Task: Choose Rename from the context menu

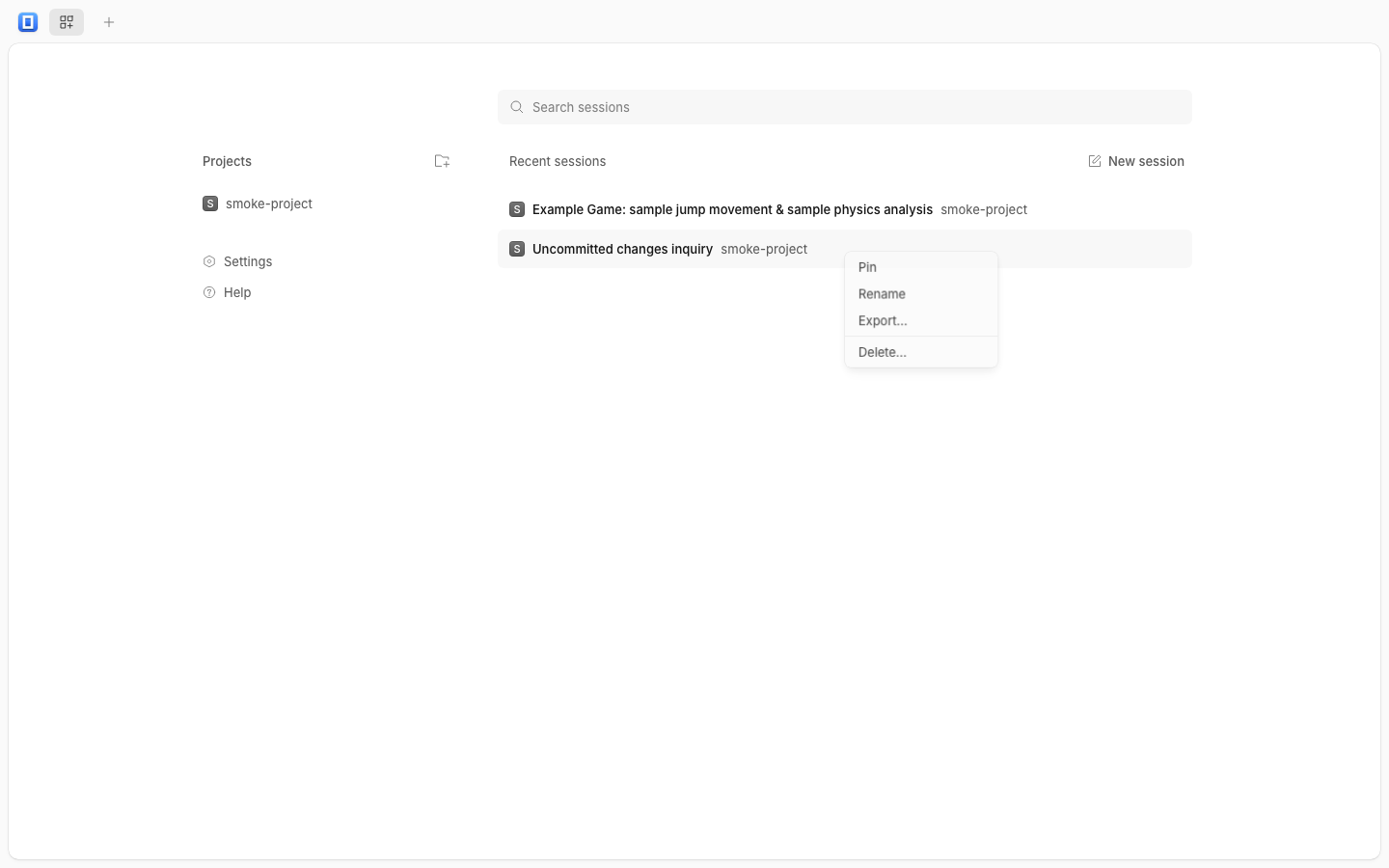Action: click(x=921, y=294)
